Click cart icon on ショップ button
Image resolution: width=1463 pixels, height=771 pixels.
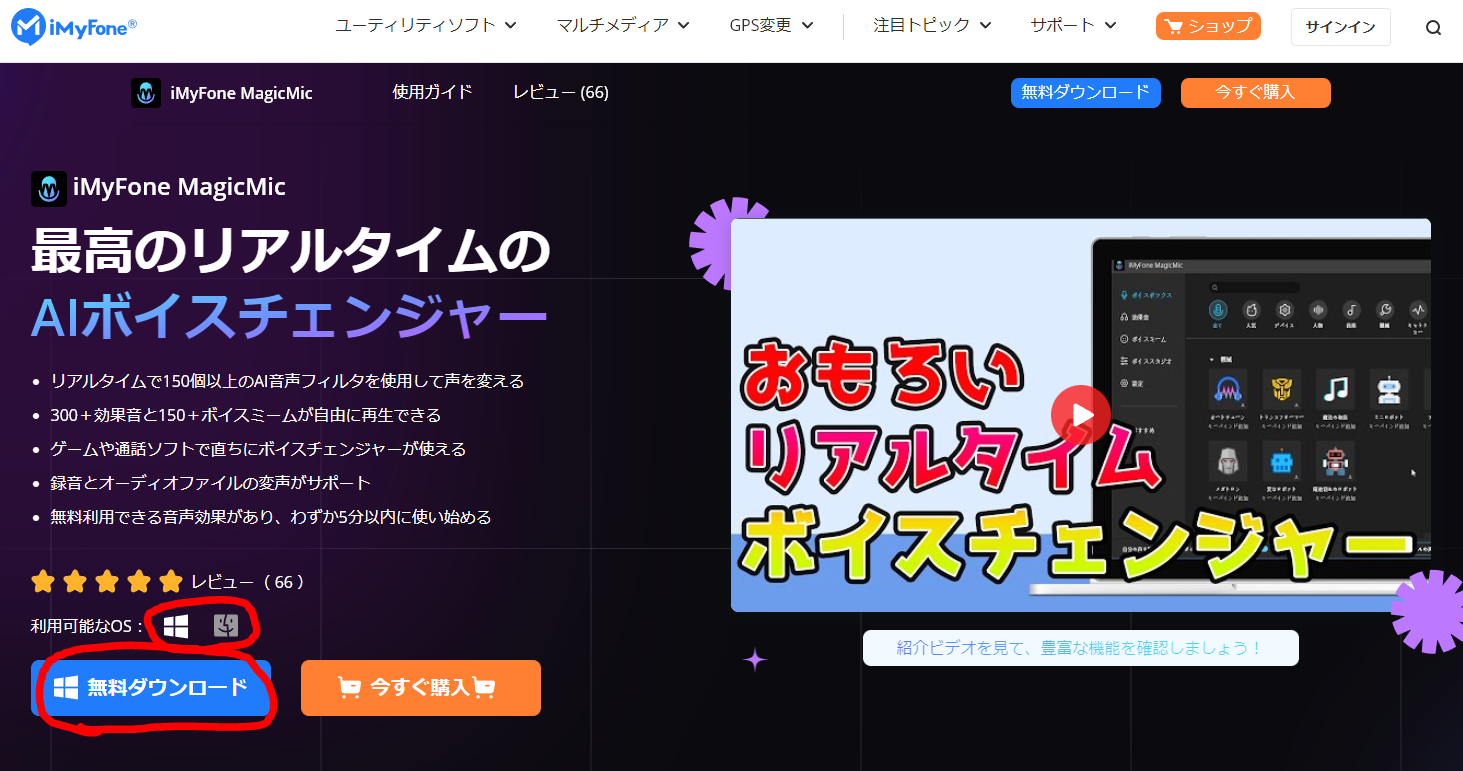coord(1174,27)
